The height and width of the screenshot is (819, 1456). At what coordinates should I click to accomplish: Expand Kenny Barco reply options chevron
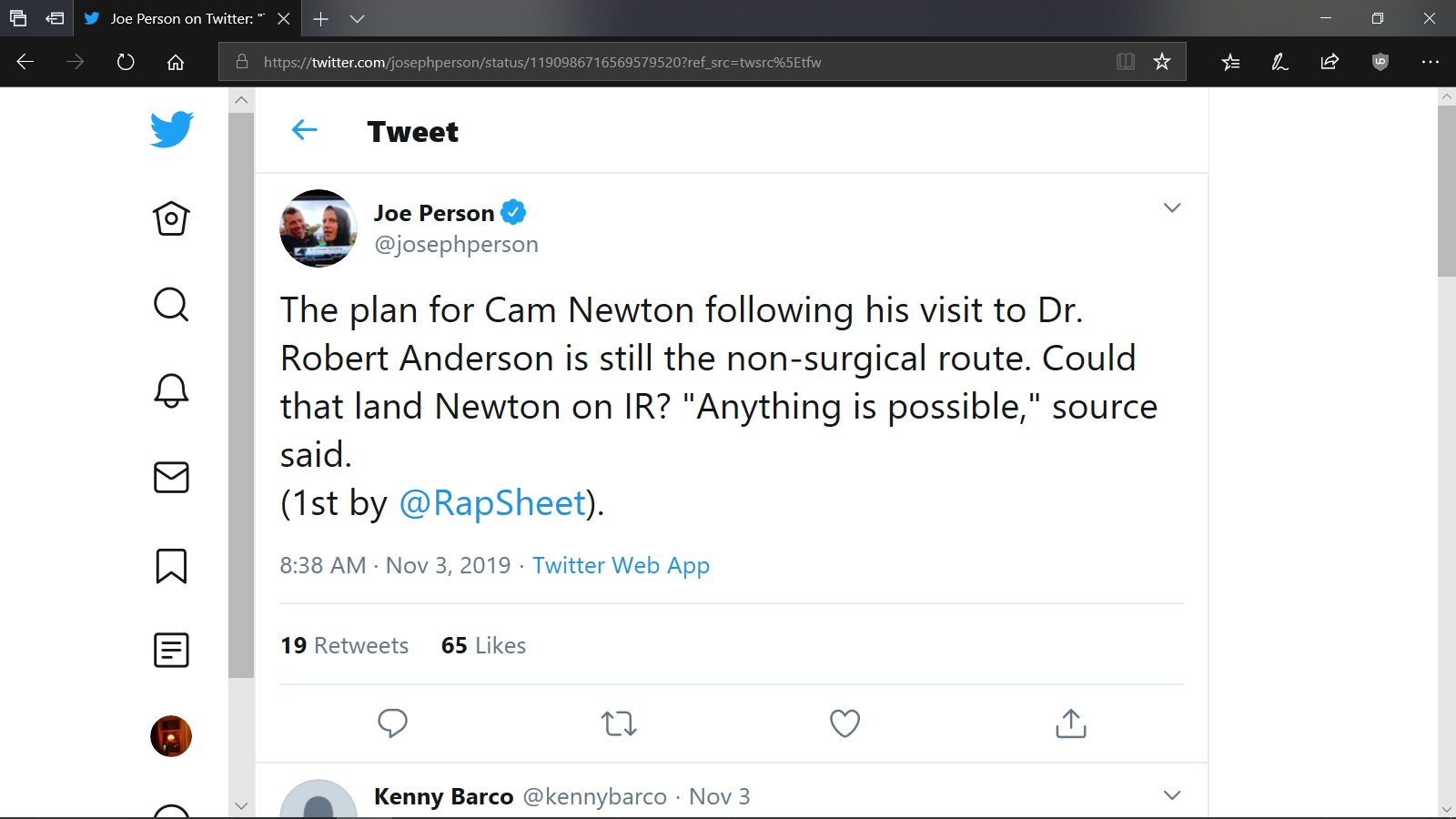pos(1172,795)
